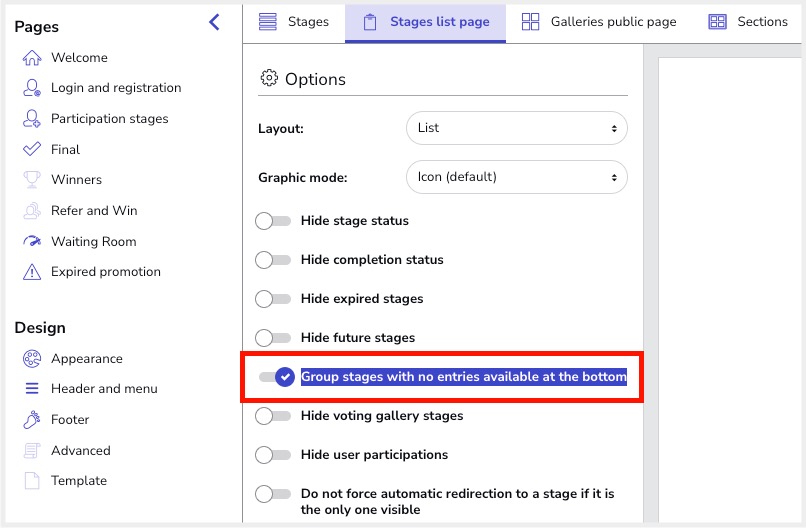Open Advanced design settings
Image resolution: width=806 pixels, height=528 pixels.
tap(81, 450)
